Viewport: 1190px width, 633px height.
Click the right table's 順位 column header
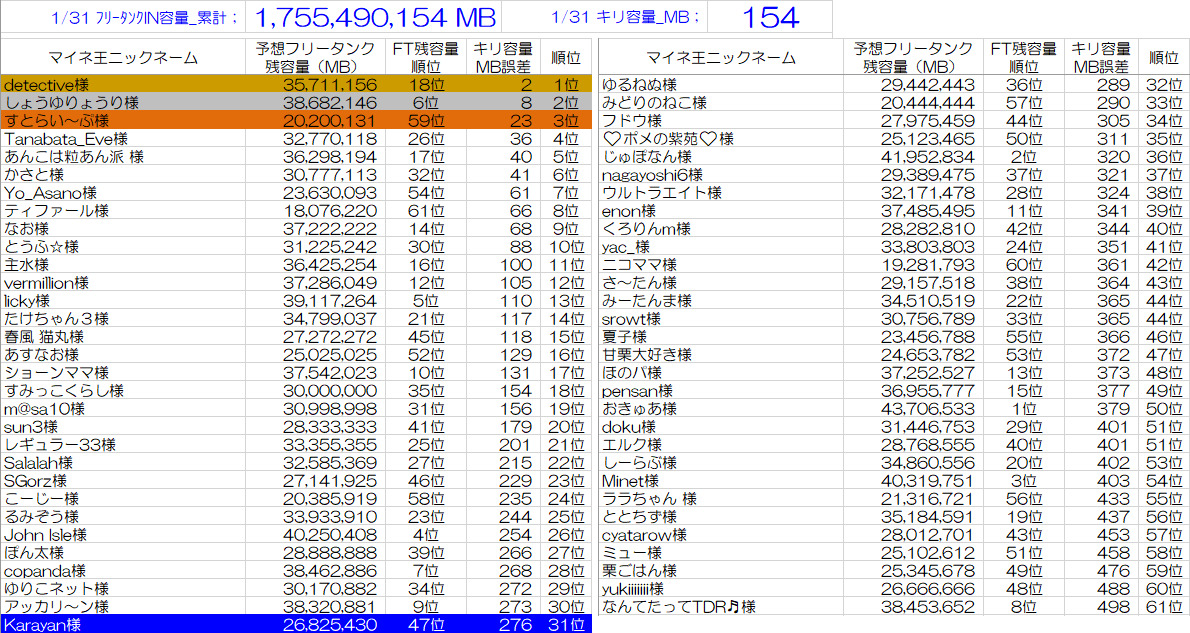point(1165,57)
